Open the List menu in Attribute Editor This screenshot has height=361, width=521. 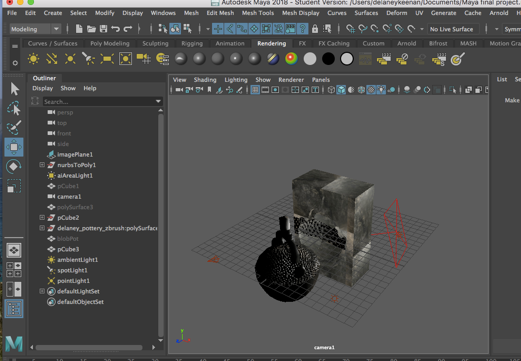point(502,79)
